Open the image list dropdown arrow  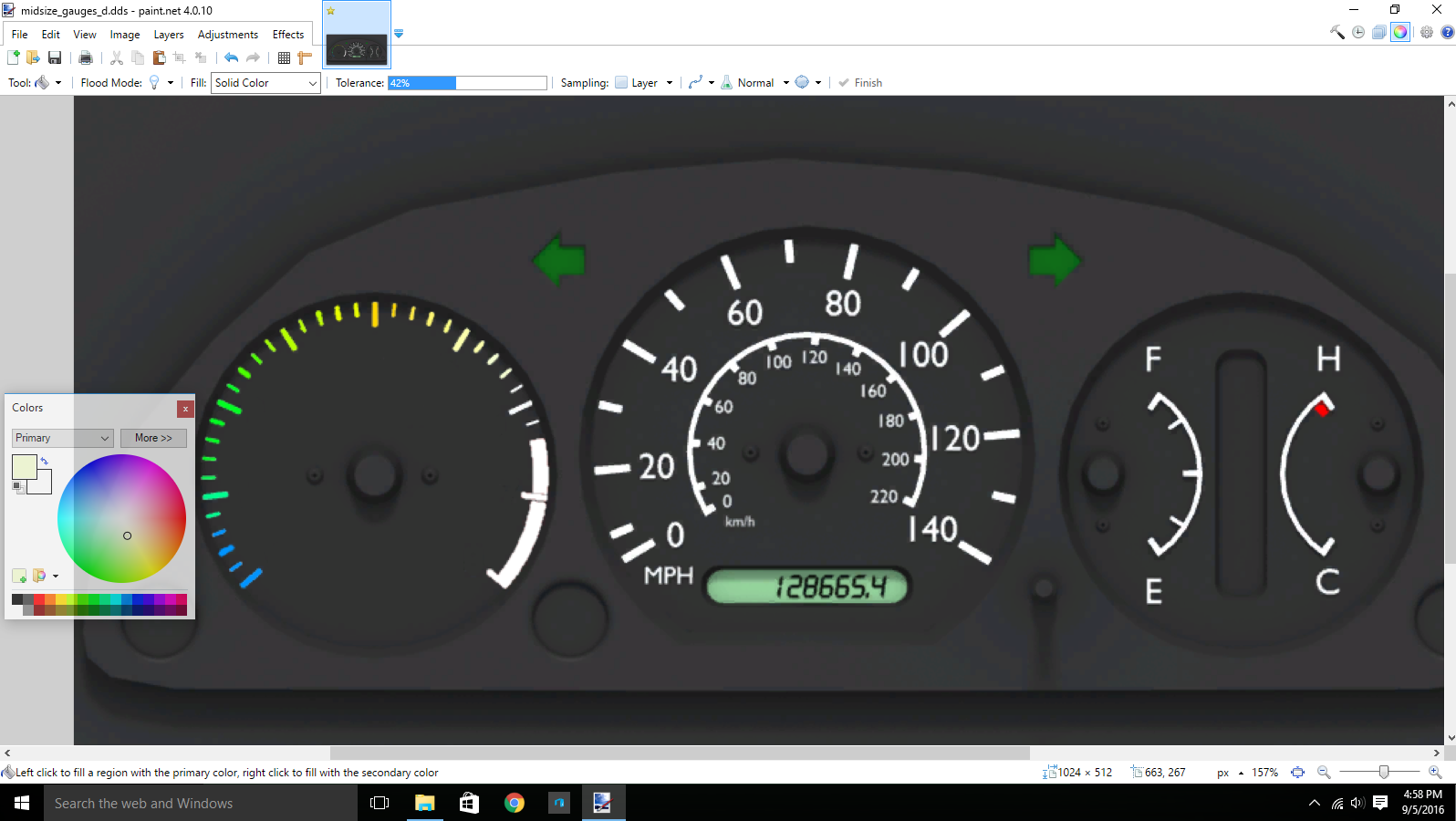point(399,34)
